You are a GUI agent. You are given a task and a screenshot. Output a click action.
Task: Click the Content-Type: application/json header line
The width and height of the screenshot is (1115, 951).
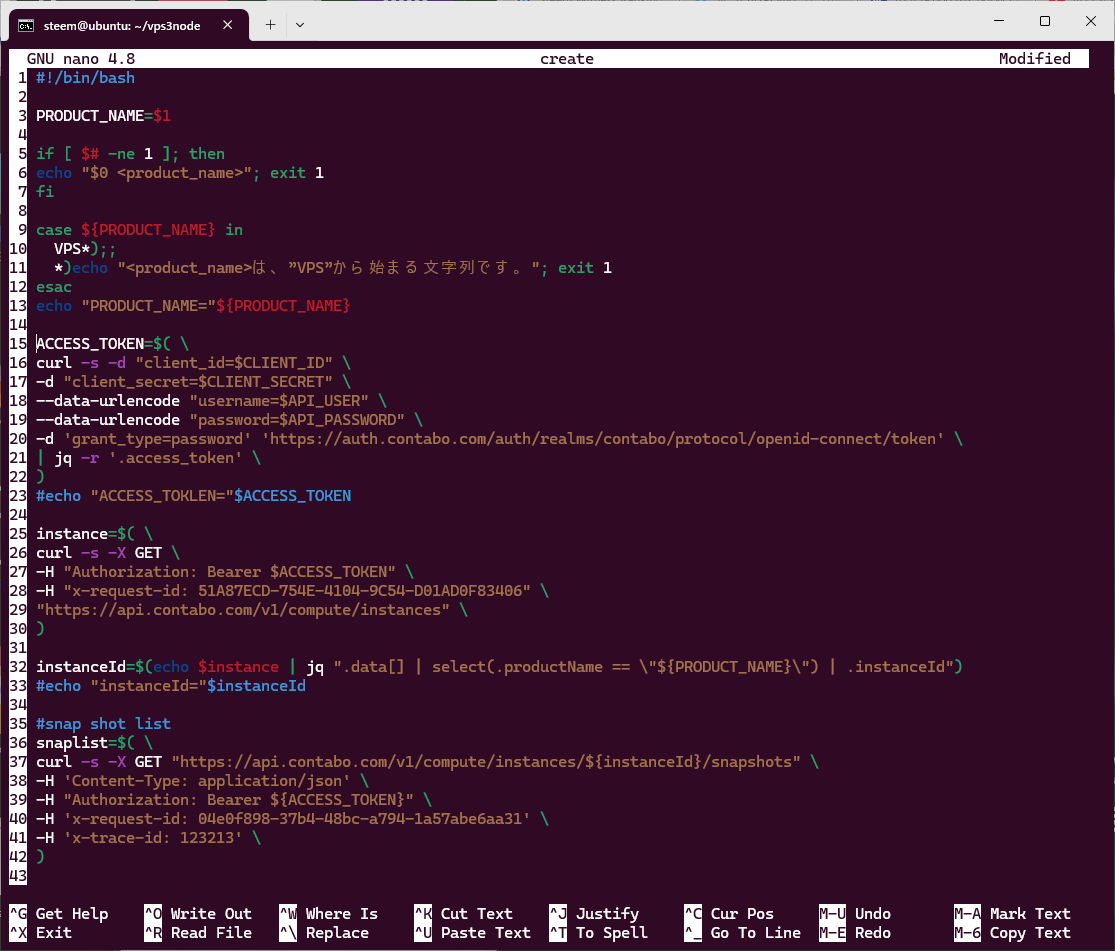tap(203, 781)
